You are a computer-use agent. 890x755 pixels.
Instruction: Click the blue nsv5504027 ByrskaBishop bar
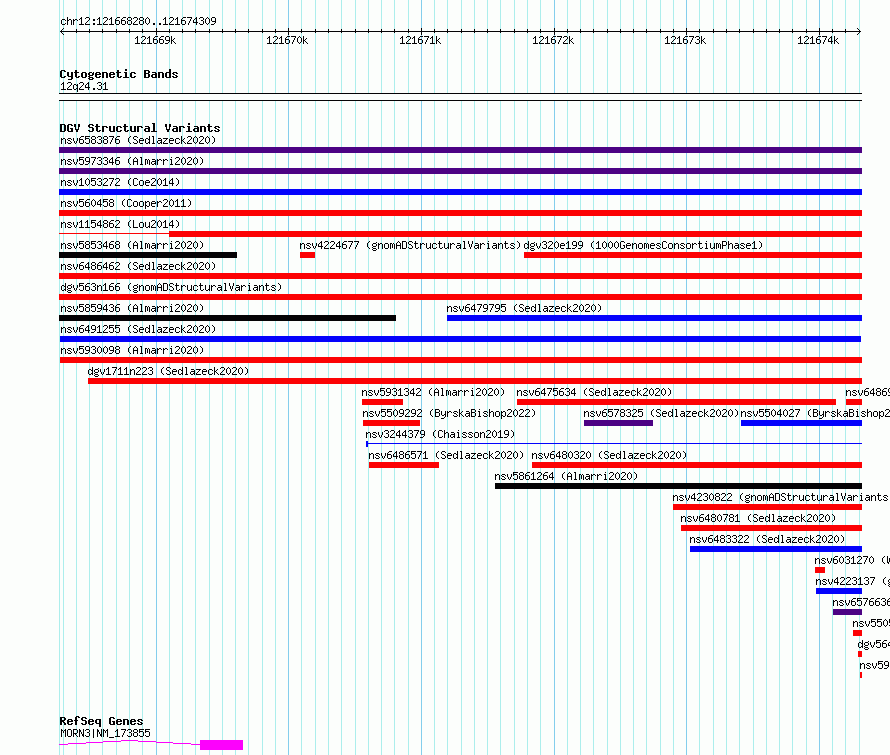(x=801, y=423)
